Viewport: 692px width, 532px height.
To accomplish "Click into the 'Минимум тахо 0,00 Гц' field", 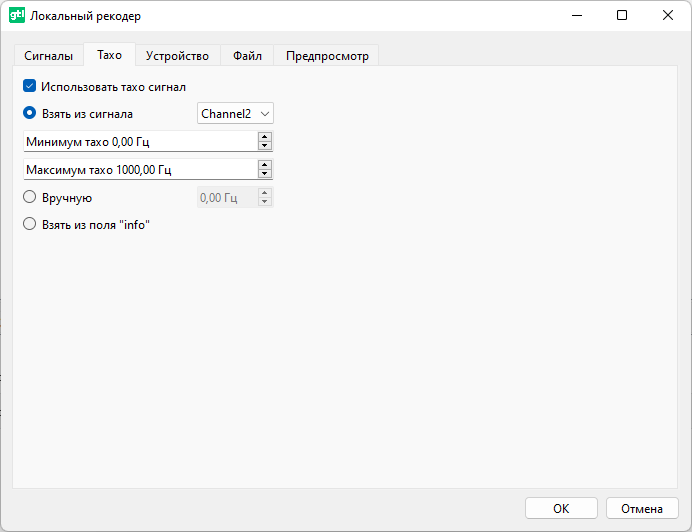I will [x=138, y=142].
